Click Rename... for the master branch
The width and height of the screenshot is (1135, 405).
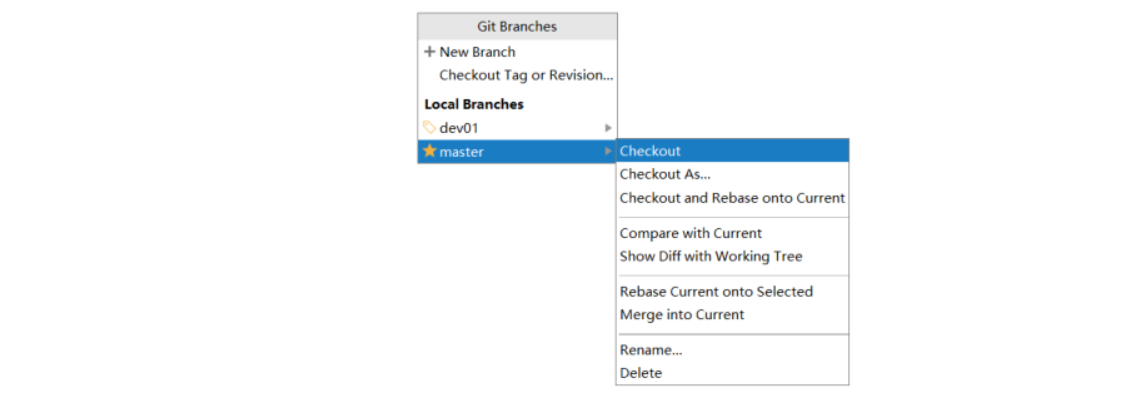pyautogui.click(x=651, y=350)
